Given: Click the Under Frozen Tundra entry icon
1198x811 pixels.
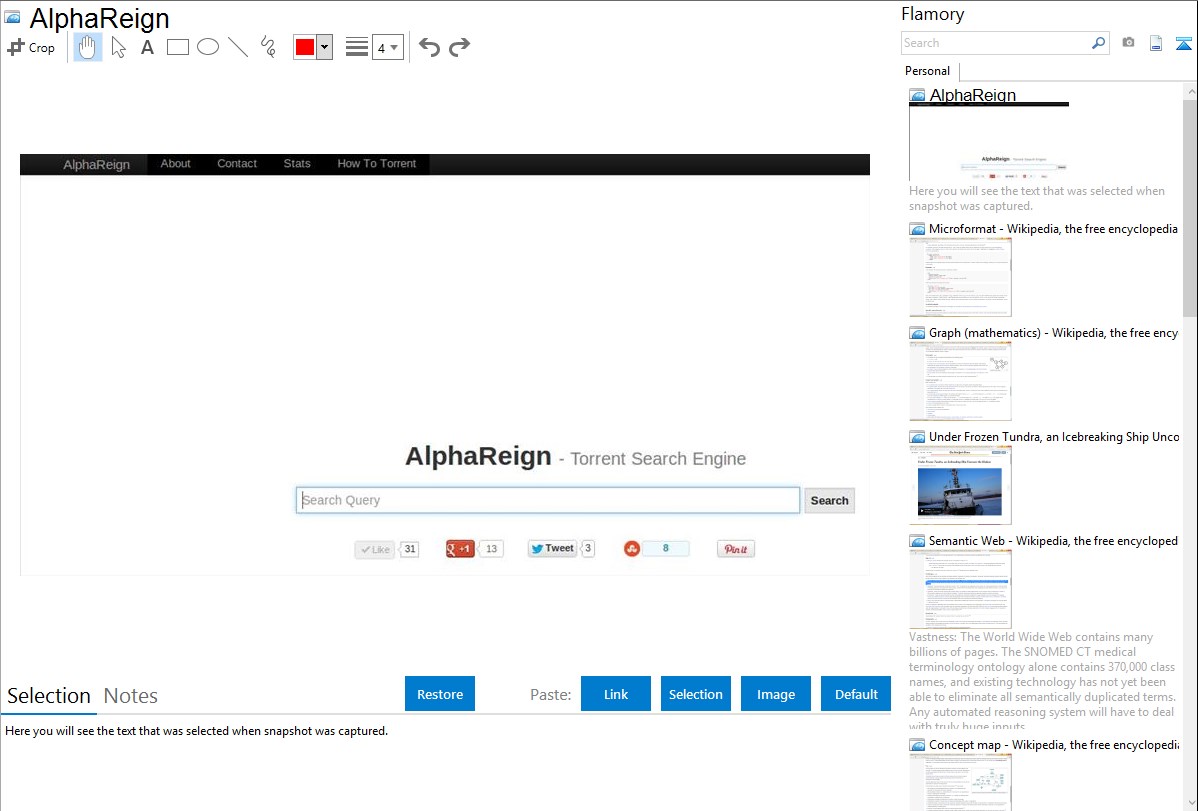Looking at the screenshot, I should 918,437.
